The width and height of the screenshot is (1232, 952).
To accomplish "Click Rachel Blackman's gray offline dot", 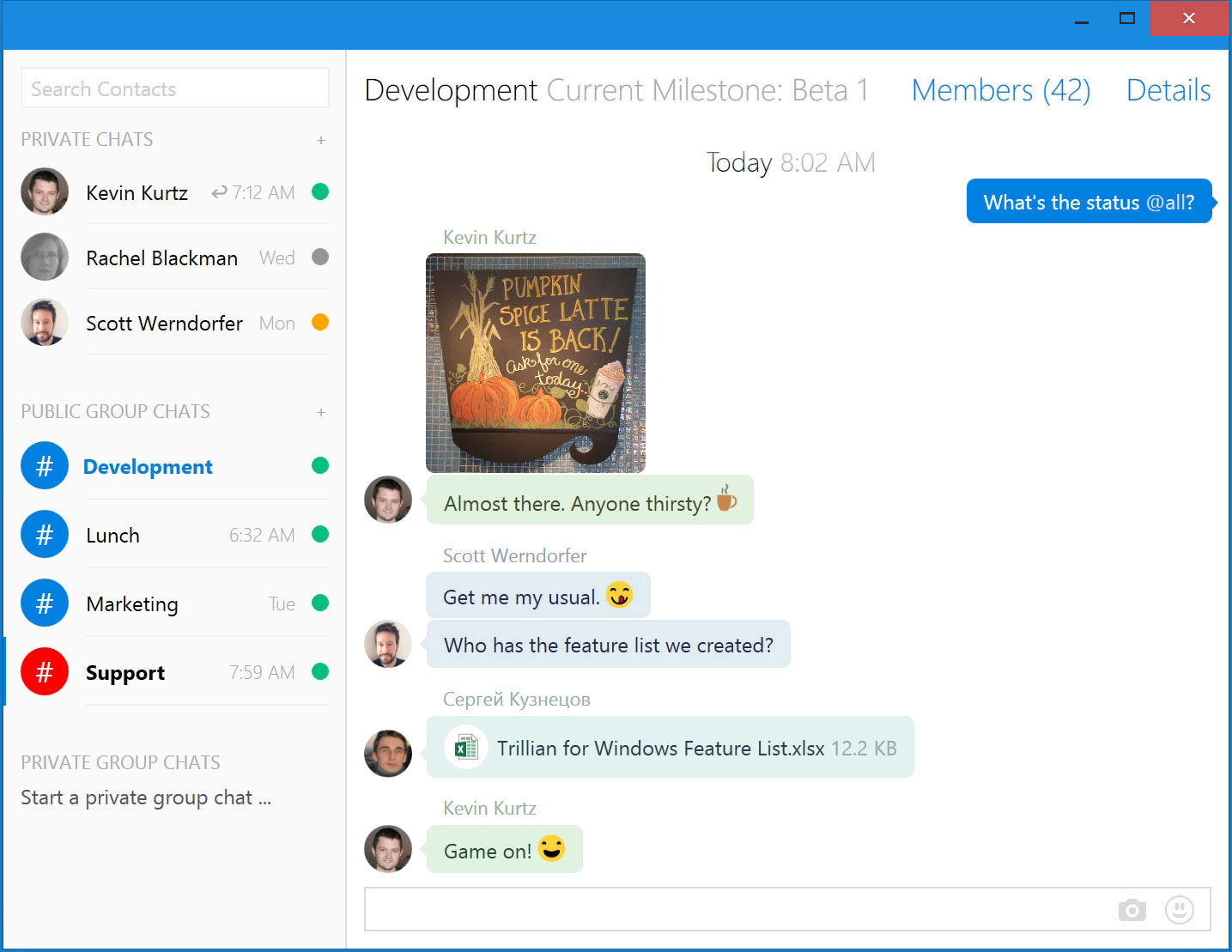I will pyautogui.click(x=319, y=258).
